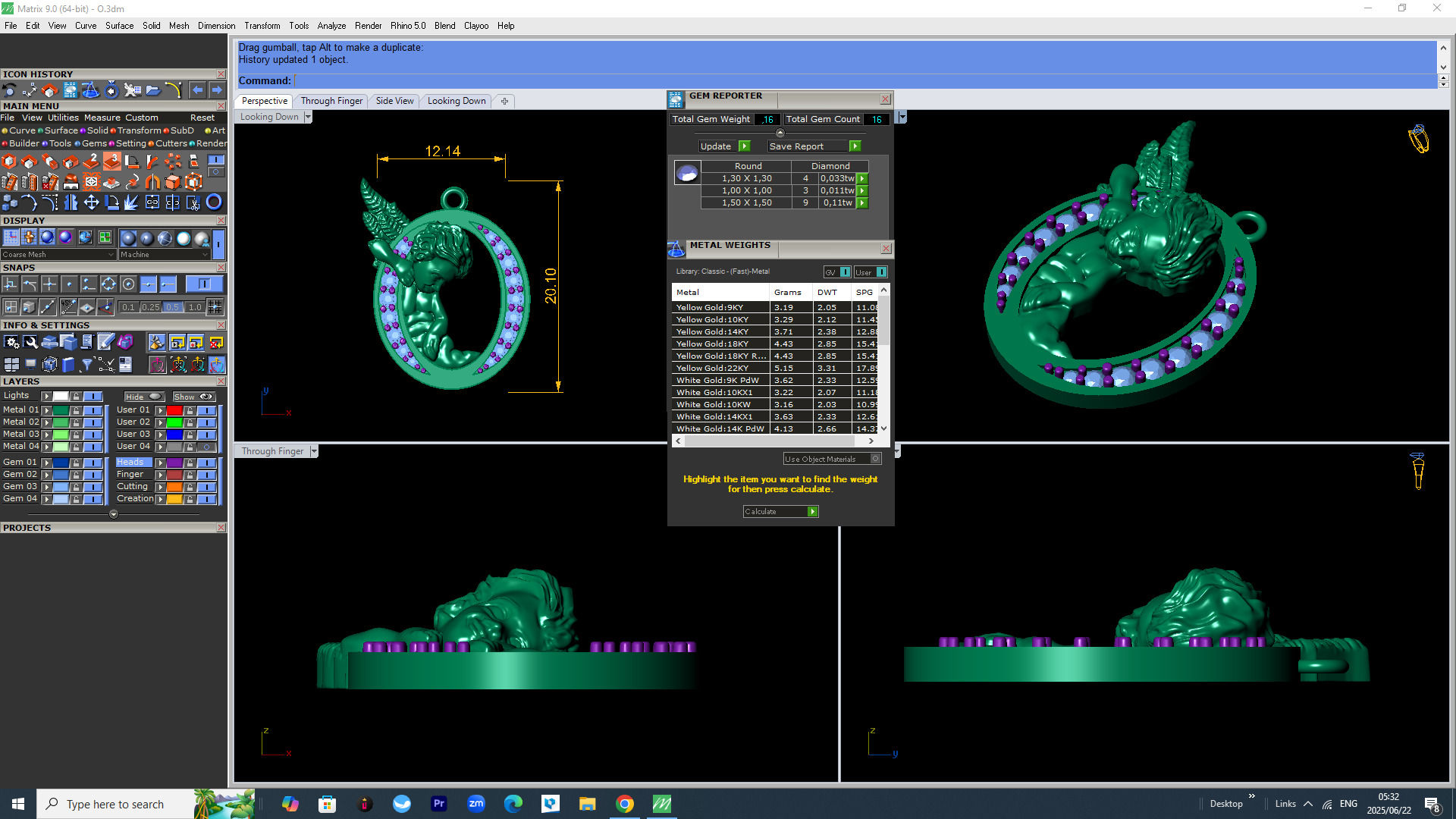
Task: Toggle Use Object Materials checkbox
Action: pos(875,459)
